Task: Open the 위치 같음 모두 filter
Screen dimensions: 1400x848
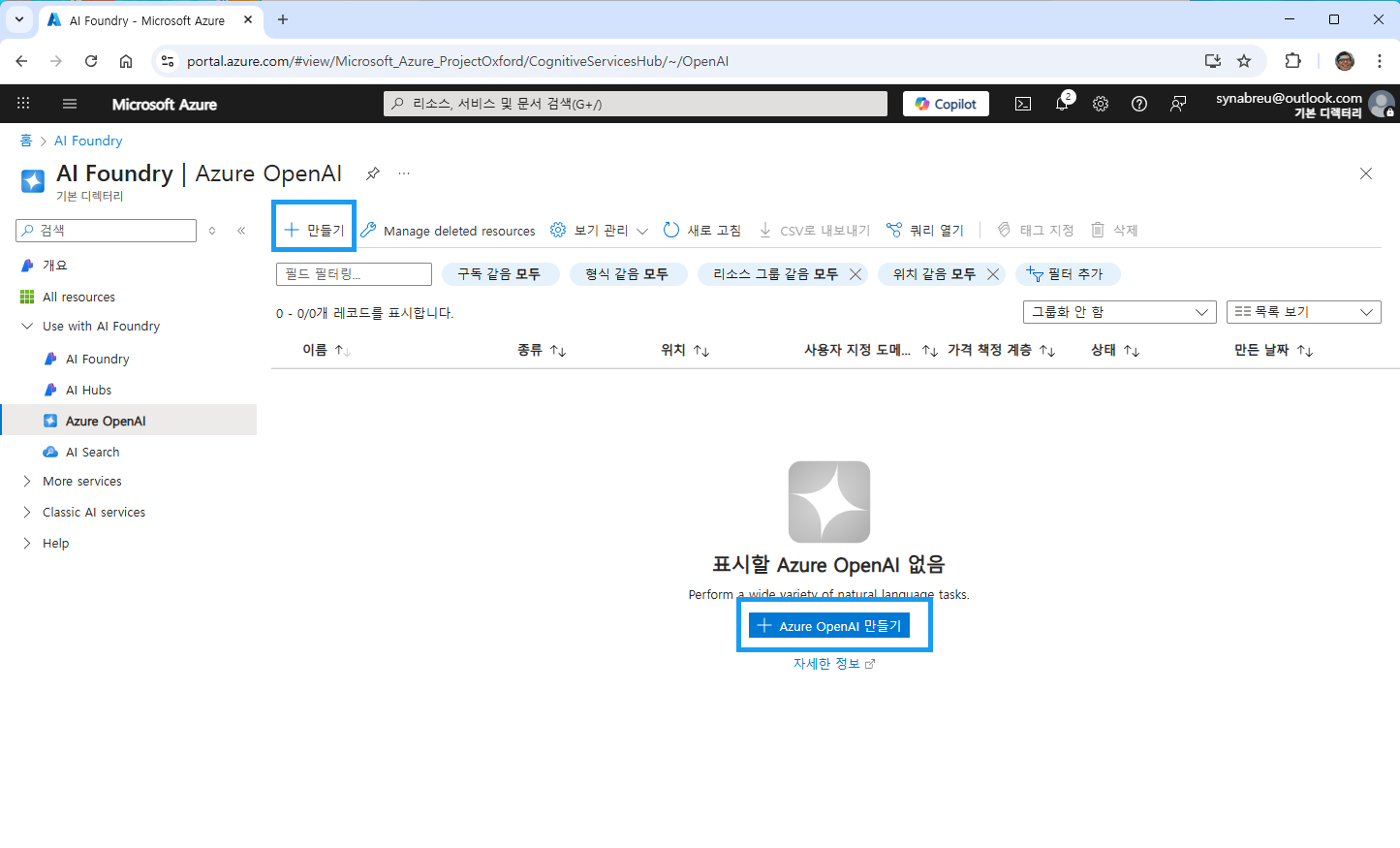Action: (934, 274)
